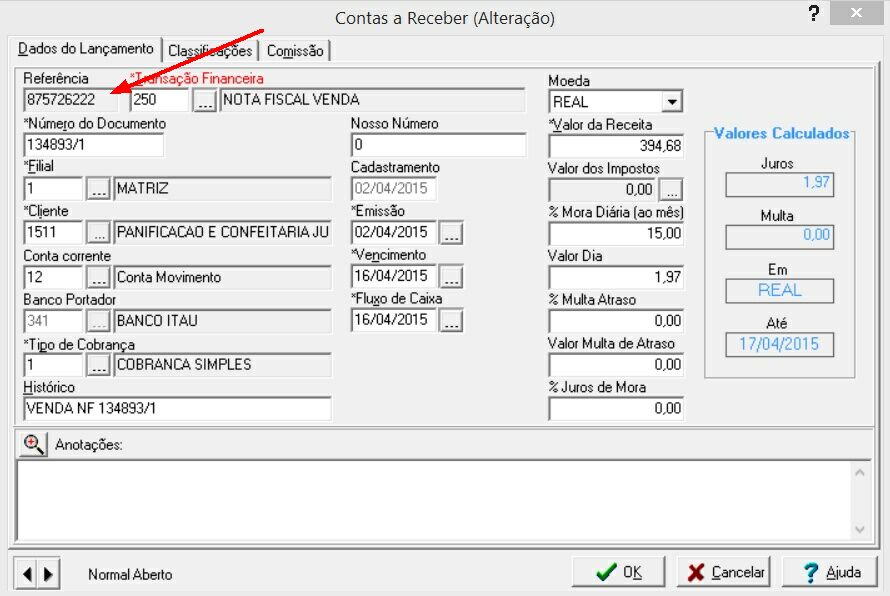
Task: Click the question mark help icon in title bar
Action: 813,13
